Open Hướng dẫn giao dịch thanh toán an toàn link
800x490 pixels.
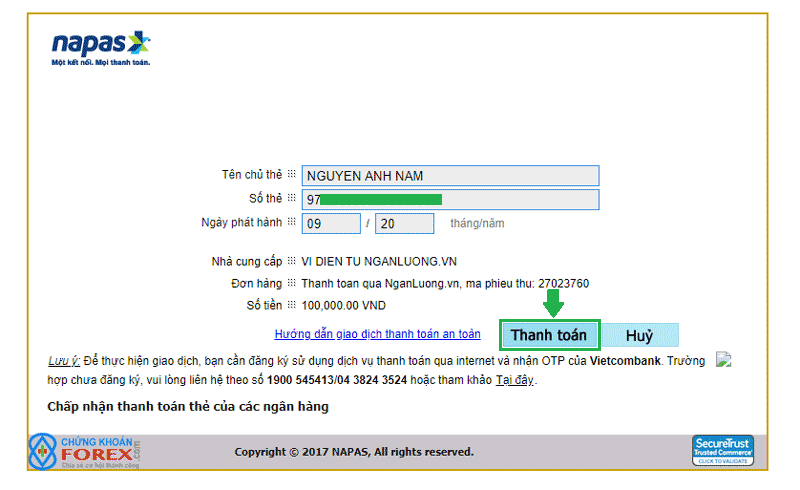click(x=378, y=334)
